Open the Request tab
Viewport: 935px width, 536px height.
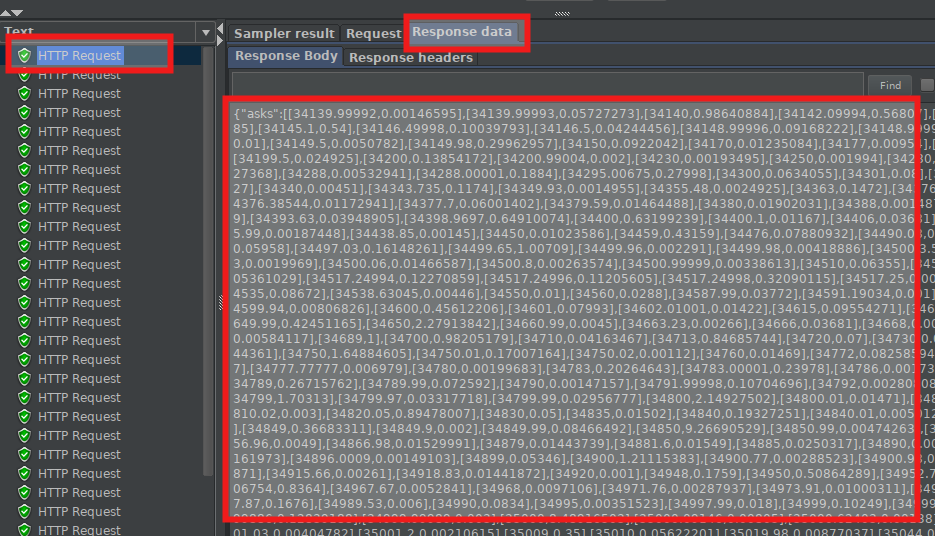373,33
